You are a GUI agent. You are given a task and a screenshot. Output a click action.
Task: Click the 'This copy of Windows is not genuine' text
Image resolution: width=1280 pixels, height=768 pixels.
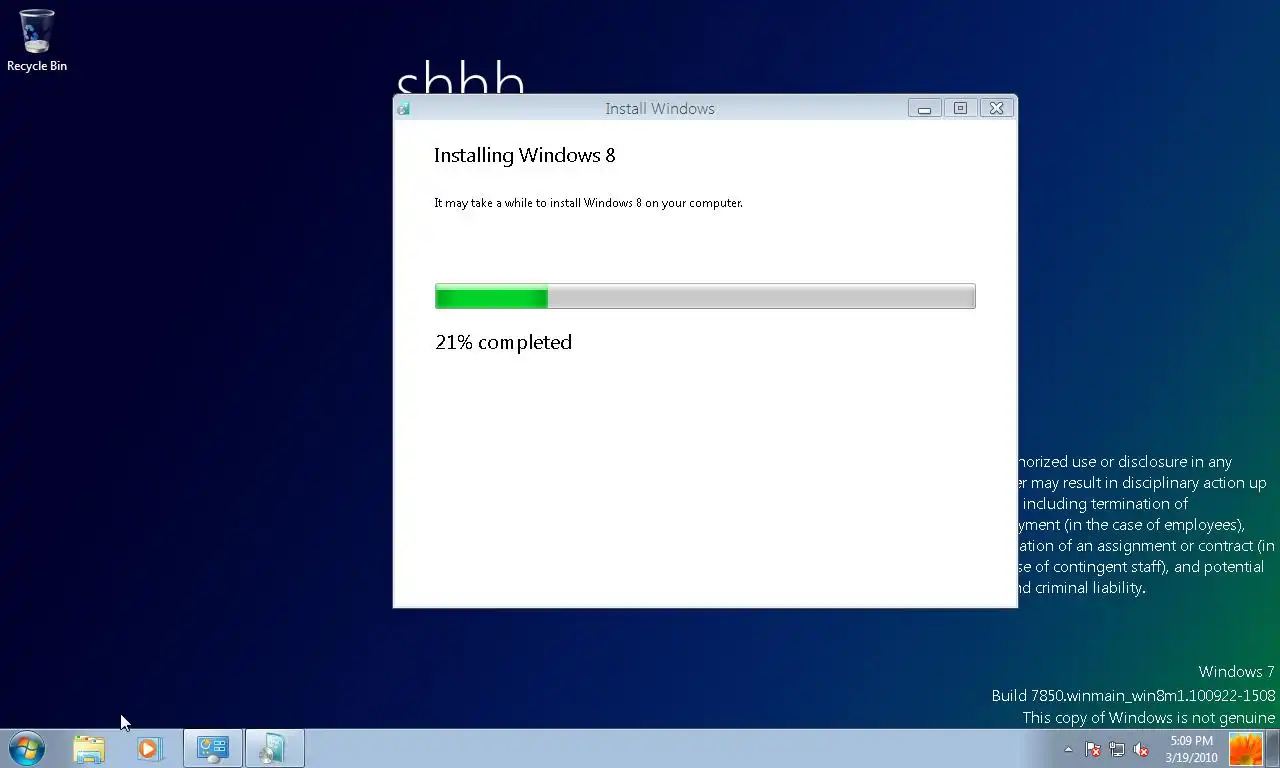(1148, 717)
